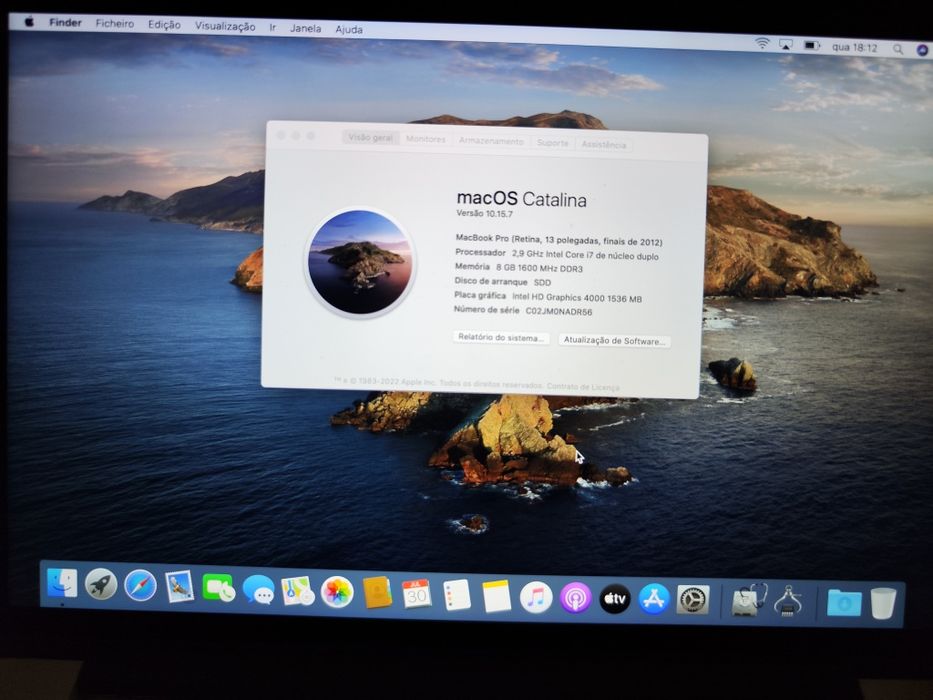Viewport: 933px width, 700px height.
Task: Open purple Podcasts icon in Dock
Action: click(x=575, y=599)
